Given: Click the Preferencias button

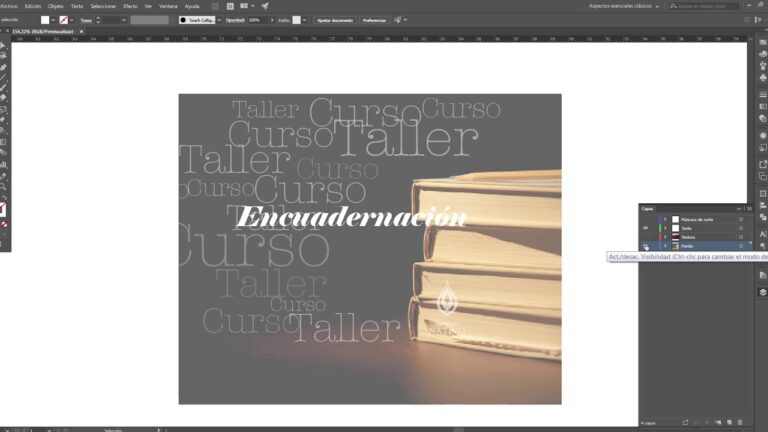Looking at the screenshot, I should 374,20.
